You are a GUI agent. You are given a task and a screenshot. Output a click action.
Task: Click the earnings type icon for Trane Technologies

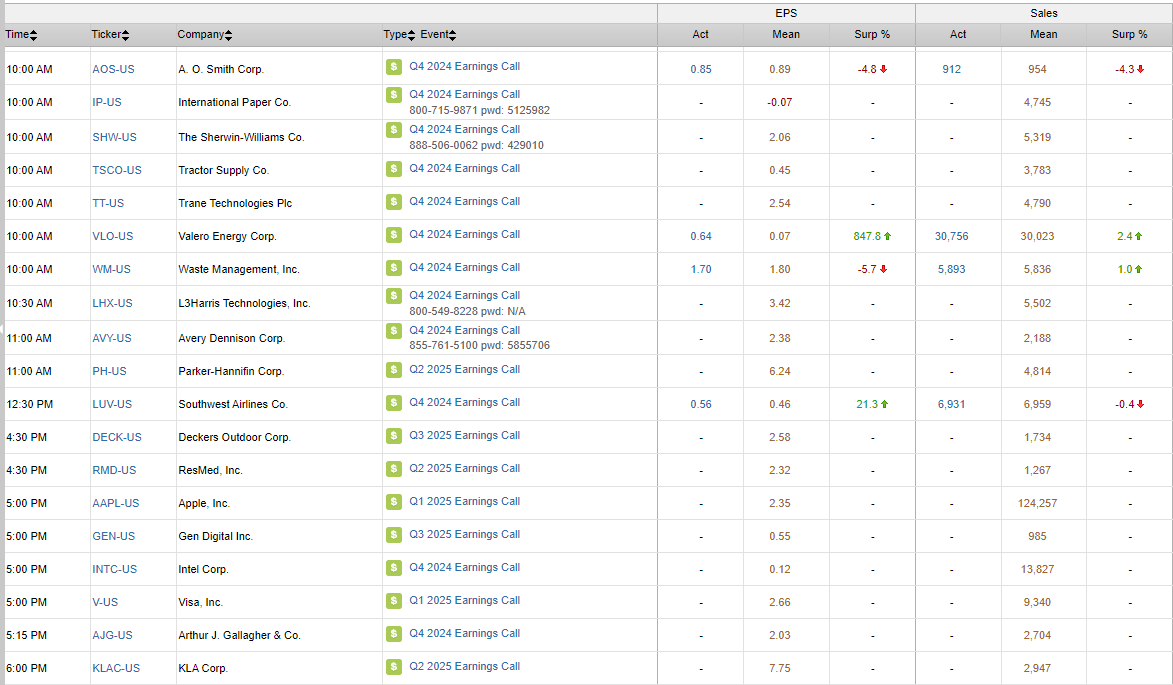pos(393,201)
